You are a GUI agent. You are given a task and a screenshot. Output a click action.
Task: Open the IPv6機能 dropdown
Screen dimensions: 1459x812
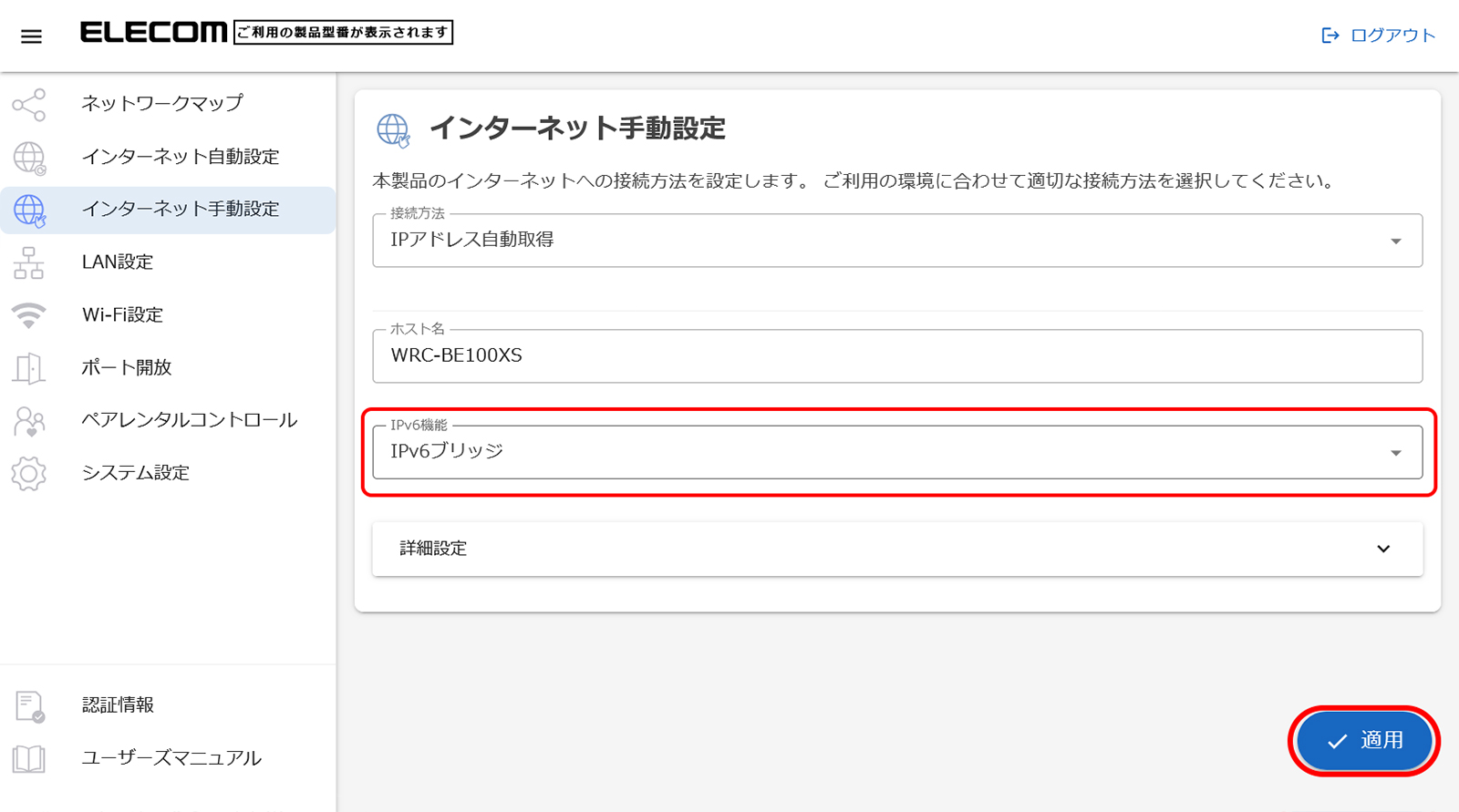(x=896, y=452)
